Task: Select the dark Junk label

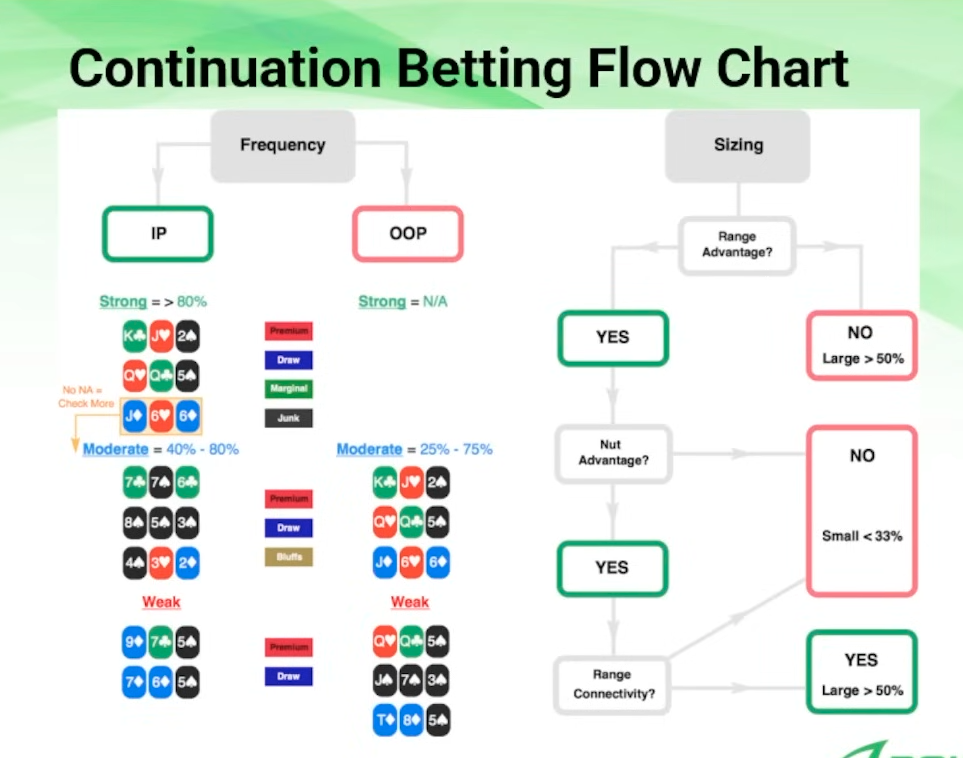Action: coord(289,418)
